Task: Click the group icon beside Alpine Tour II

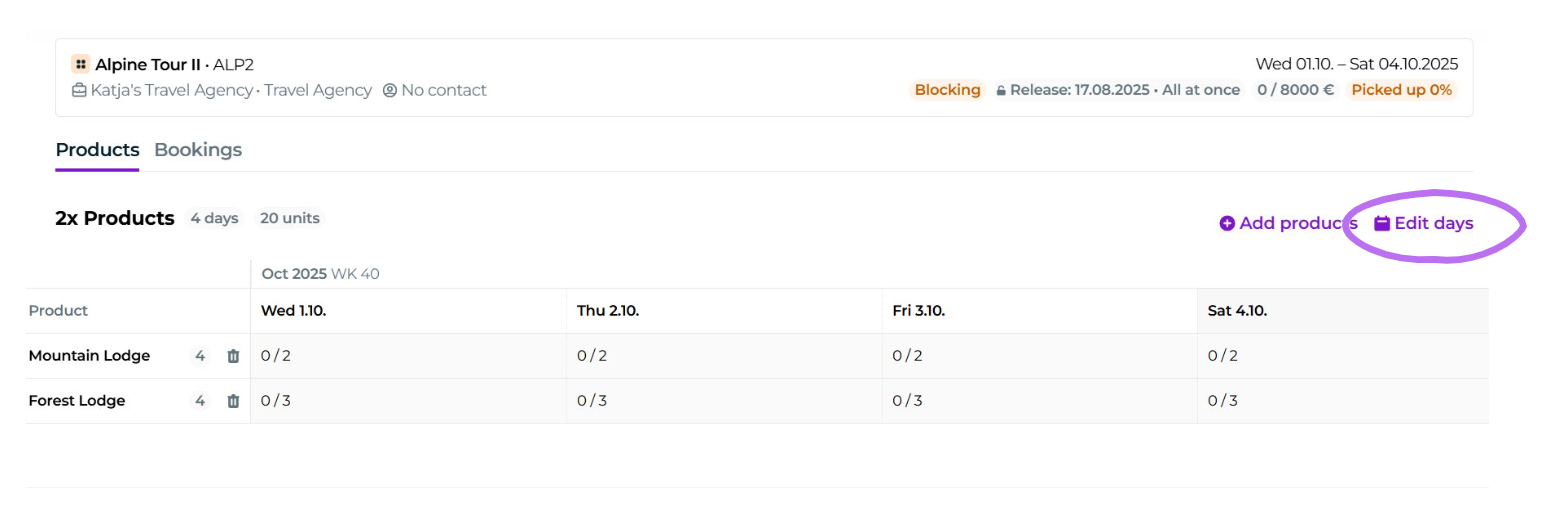Action: coord(81,64)
